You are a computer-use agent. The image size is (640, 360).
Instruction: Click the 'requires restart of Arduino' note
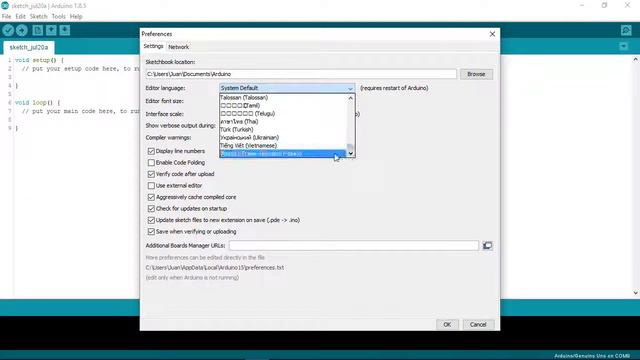coord(394,88)
